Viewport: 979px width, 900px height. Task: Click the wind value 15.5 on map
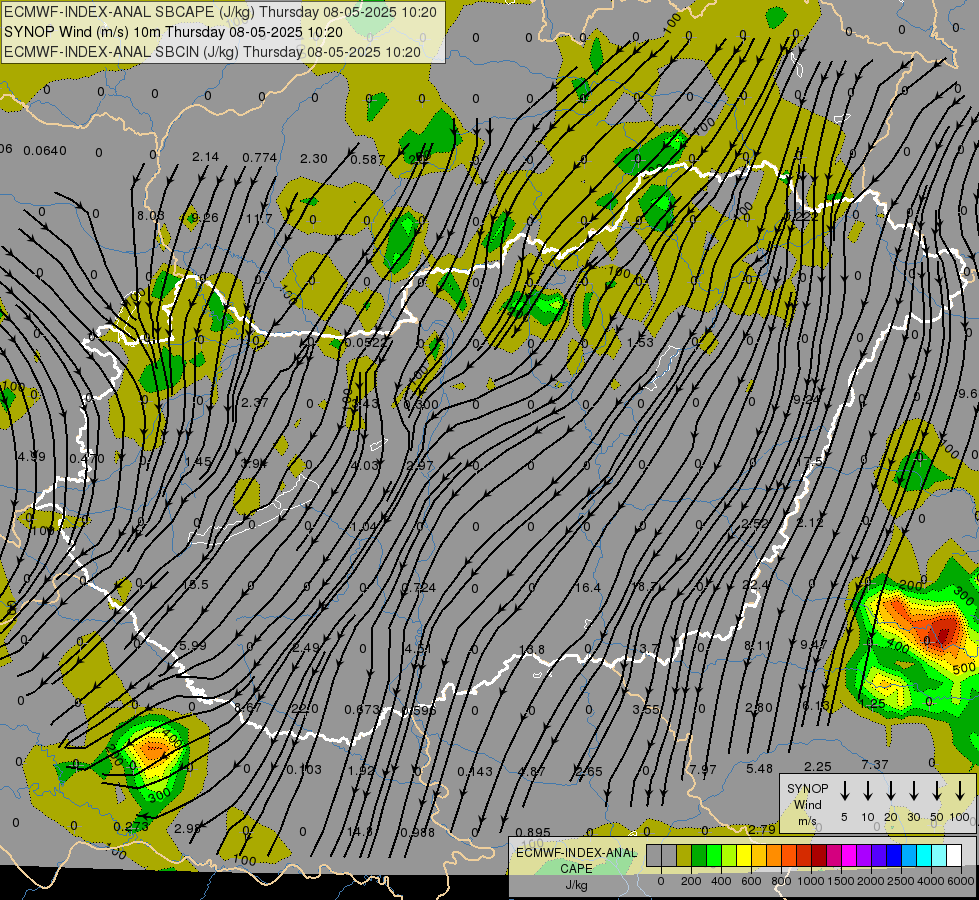(195, 585)
